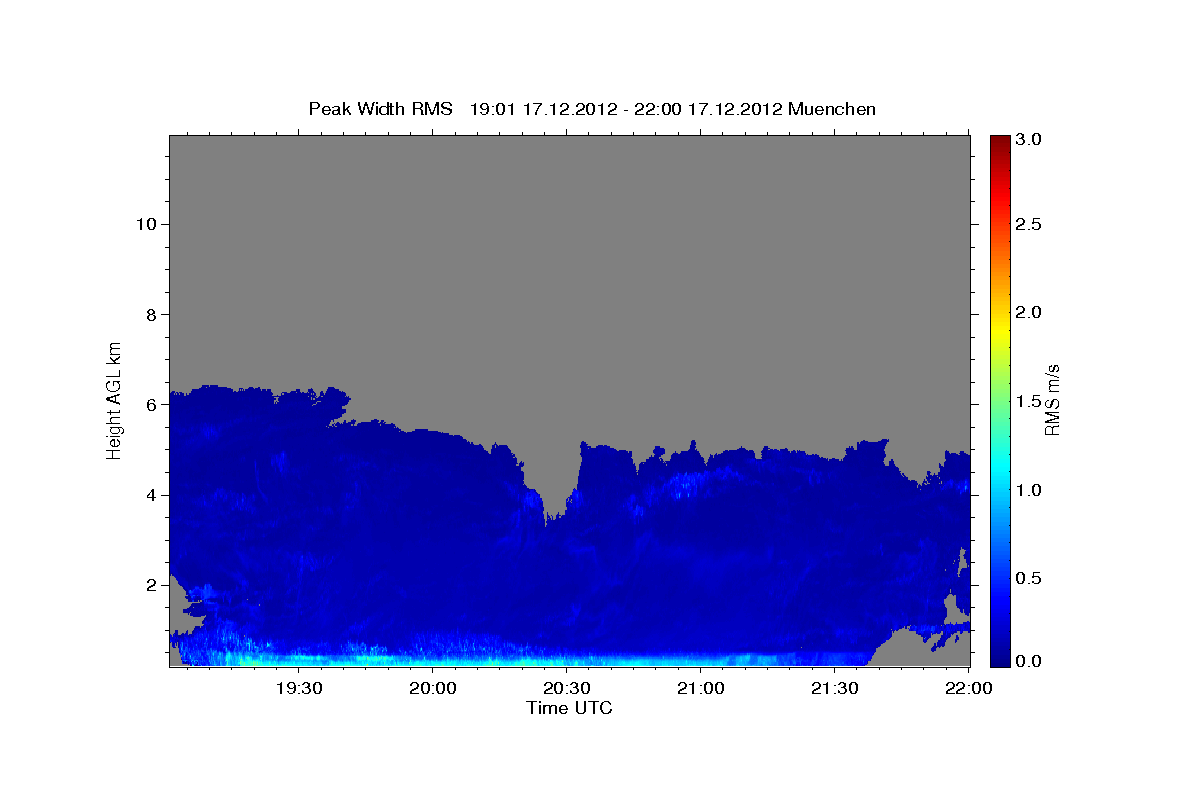Click the 'Muenchen' station name in title

pyautogui.click(x=832, y=109)
